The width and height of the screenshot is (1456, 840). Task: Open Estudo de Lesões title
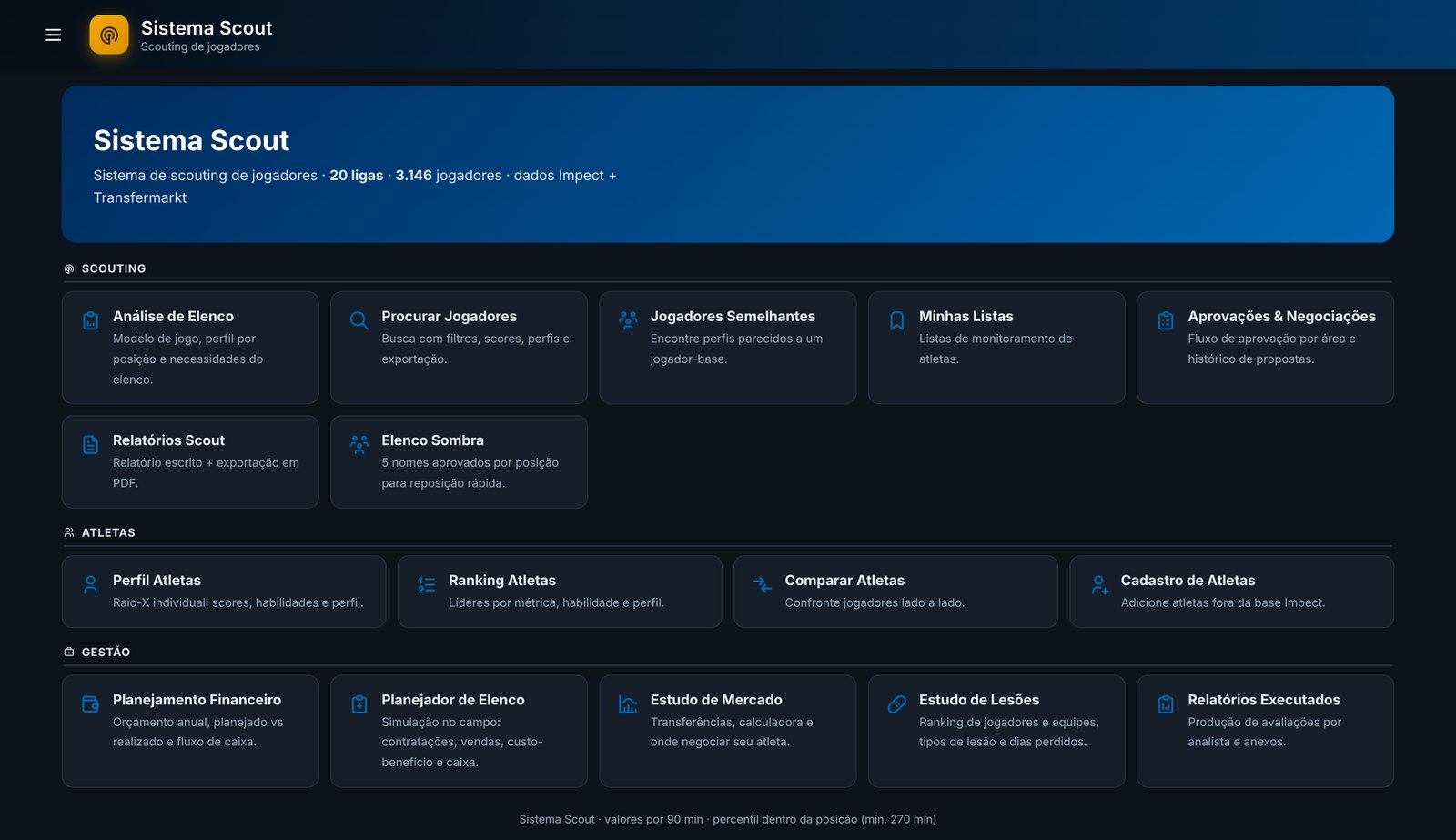(x=978, y=699)
